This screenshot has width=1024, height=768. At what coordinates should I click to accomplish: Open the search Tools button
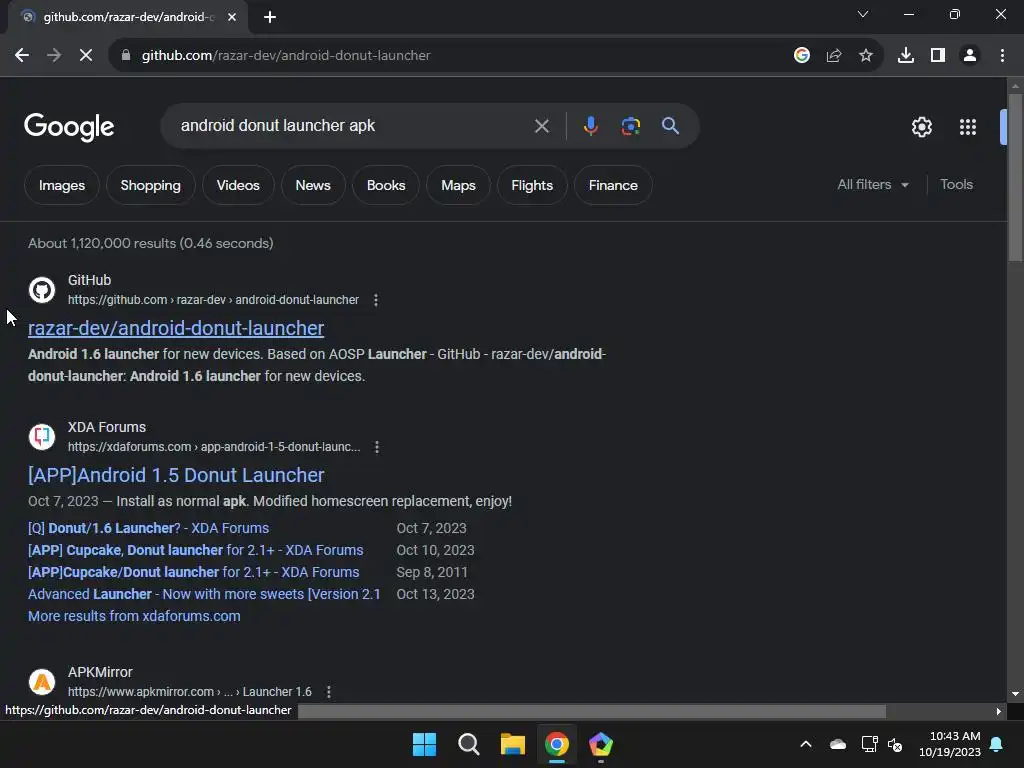point(956,185)
